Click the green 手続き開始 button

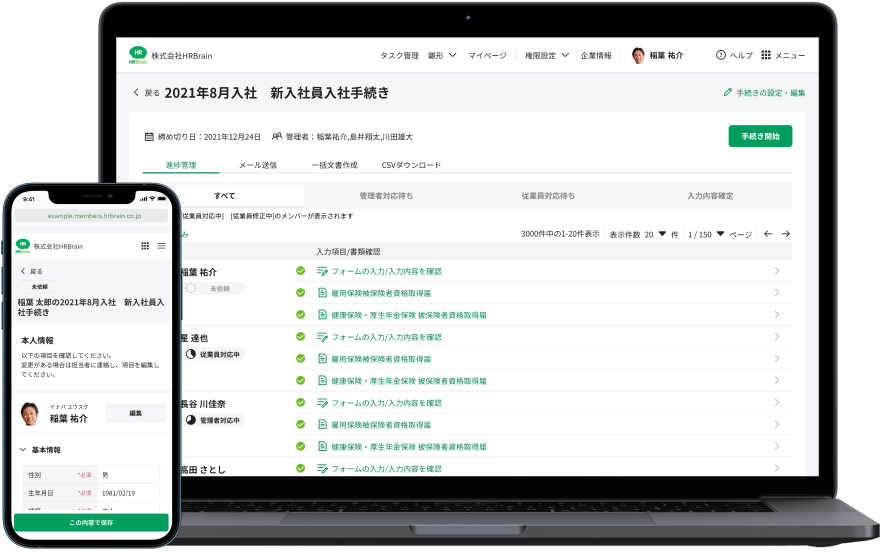point(760,137)
